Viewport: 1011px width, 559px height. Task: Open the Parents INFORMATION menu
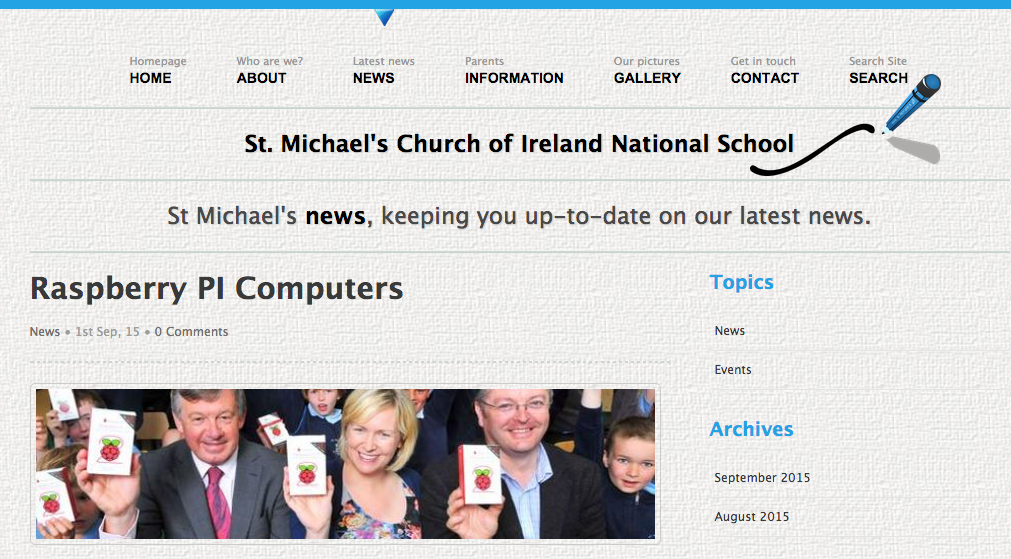click(x=514, y=70)
